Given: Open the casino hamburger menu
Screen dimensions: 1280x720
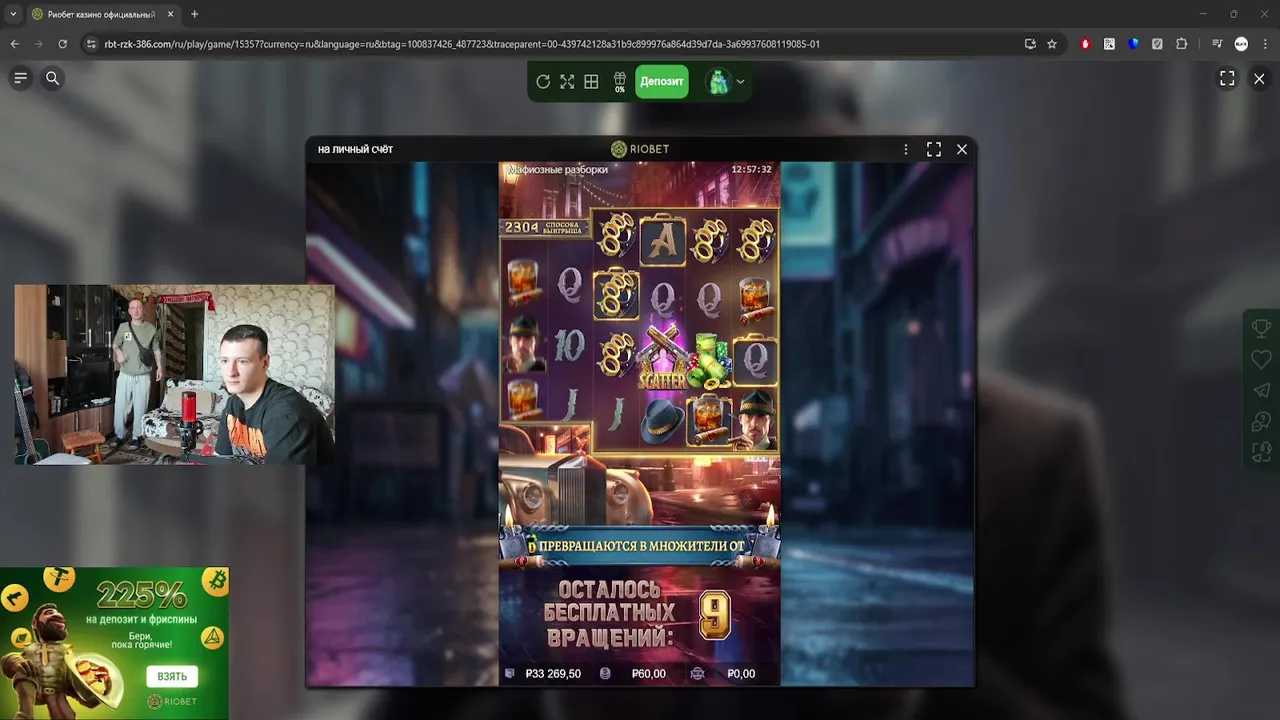Looking at the screenshot, I should point(20,78).
